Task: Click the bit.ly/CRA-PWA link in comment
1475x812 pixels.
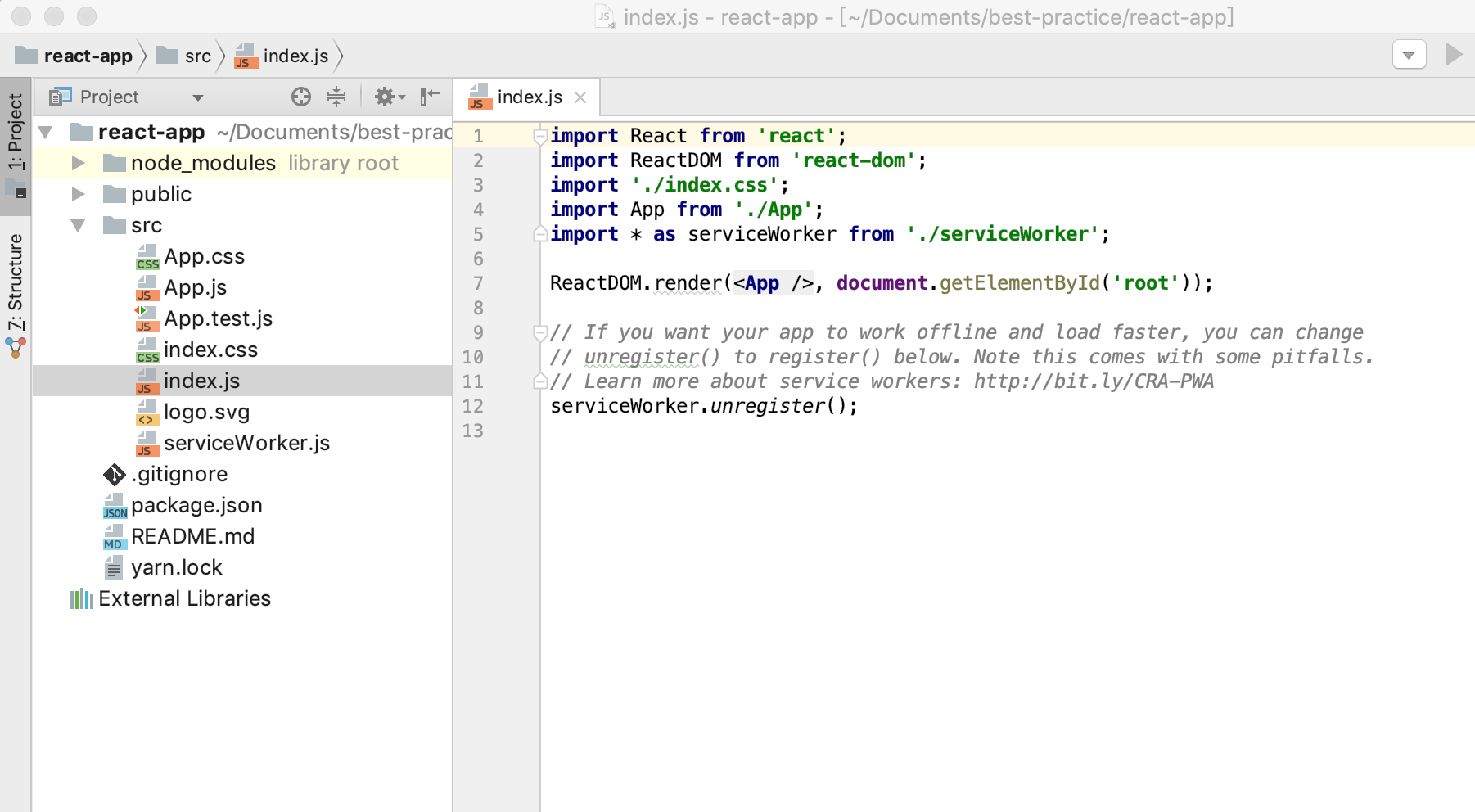Action: [1093, 381]
